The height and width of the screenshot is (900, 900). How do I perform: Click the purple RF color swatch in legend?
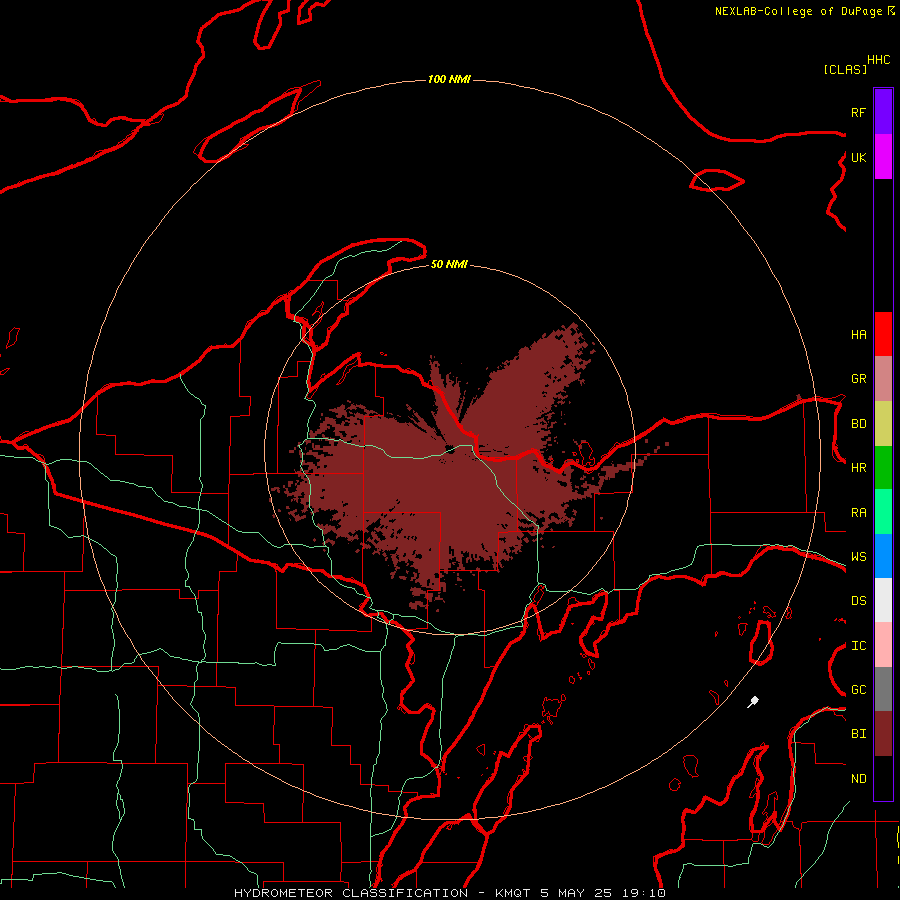pos(883,112)
